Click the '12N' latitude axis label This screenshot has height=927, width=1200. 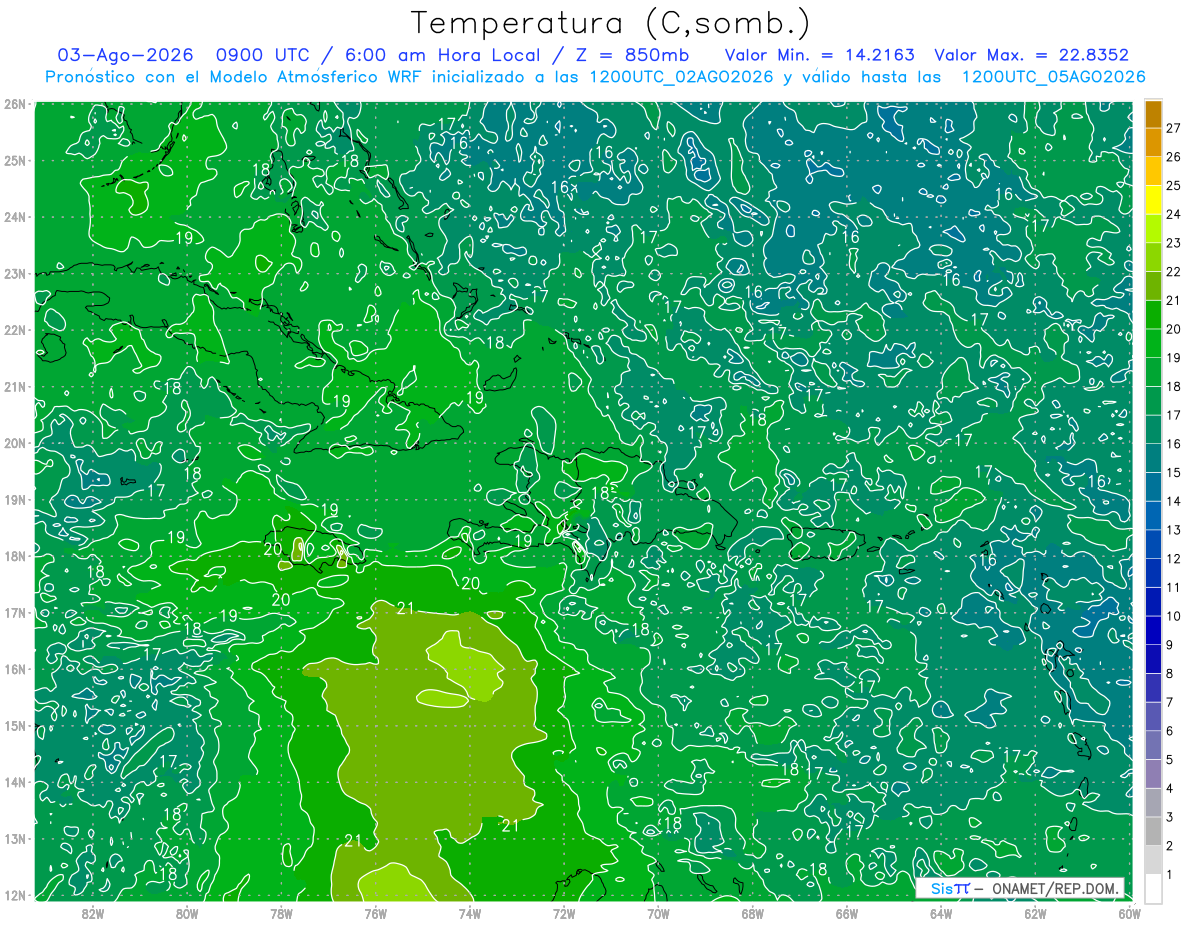point(15,895)
